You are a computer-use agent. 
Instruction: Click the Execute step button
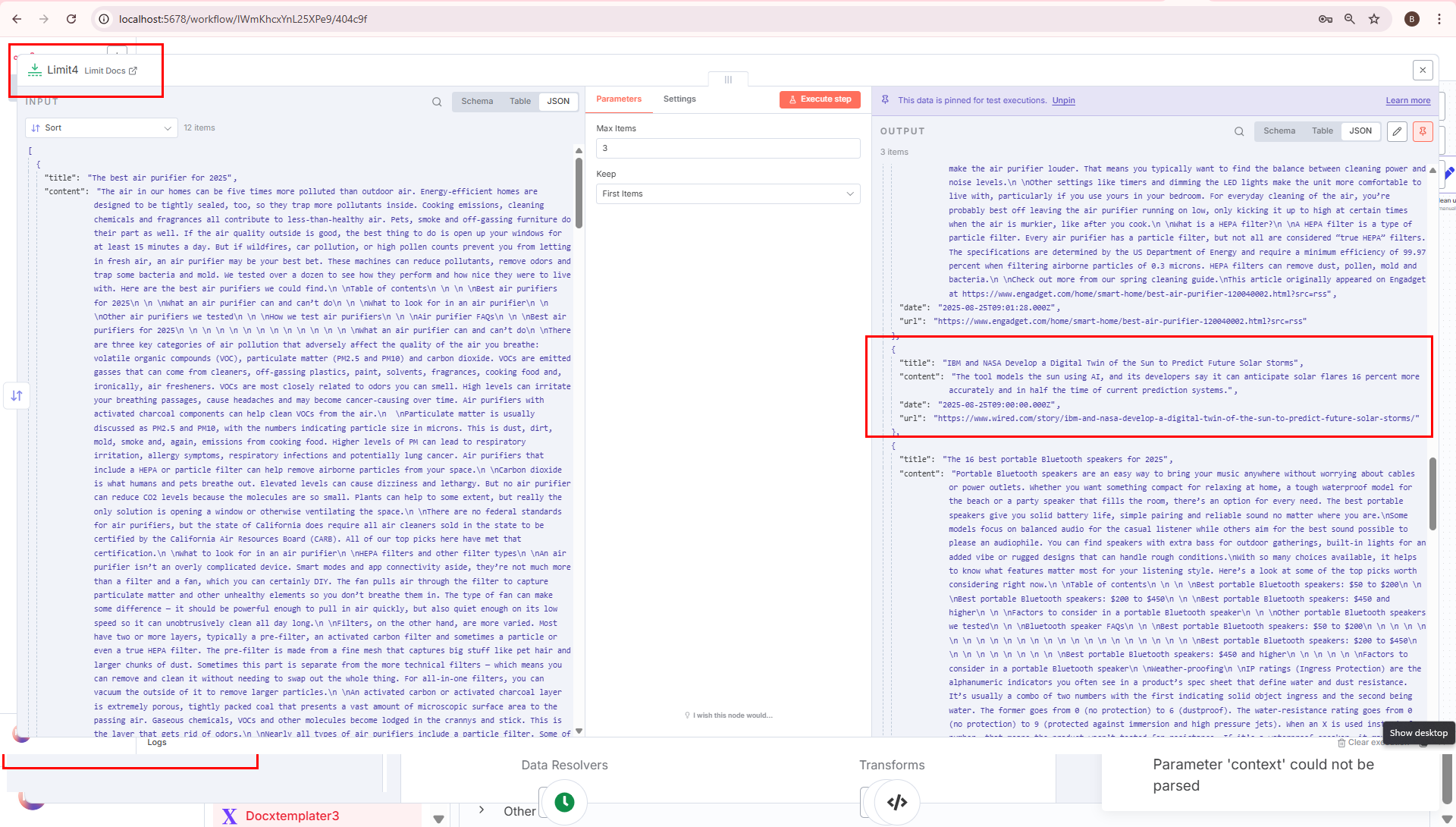[820, 99]
